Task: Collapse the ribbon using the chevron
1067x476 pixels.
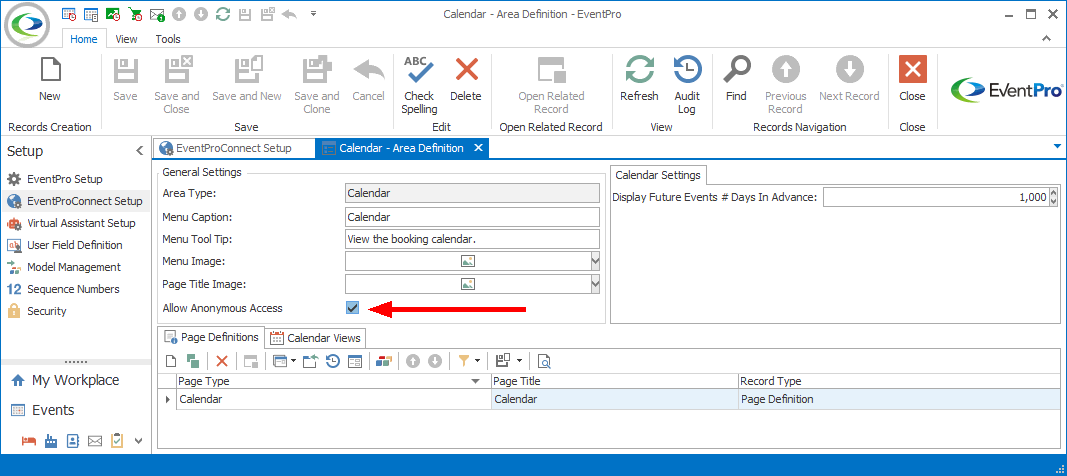Action: point(1047,39)
